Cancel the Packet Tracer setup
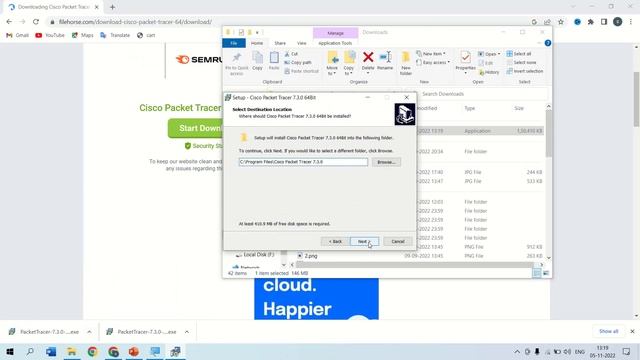 [x=398, y=242]
